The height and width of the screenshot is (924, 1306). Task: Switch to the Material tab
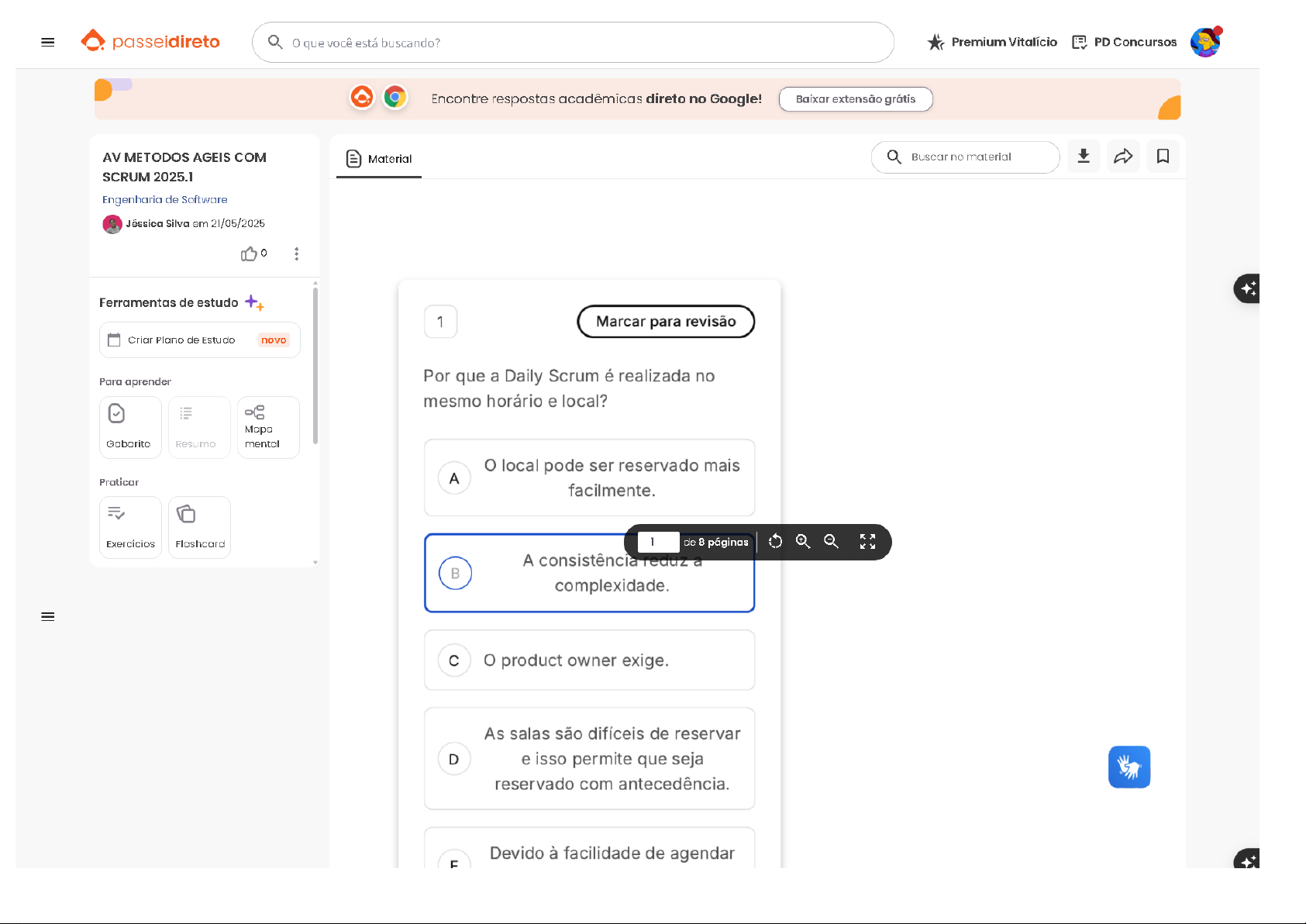(x=379, y=159)
